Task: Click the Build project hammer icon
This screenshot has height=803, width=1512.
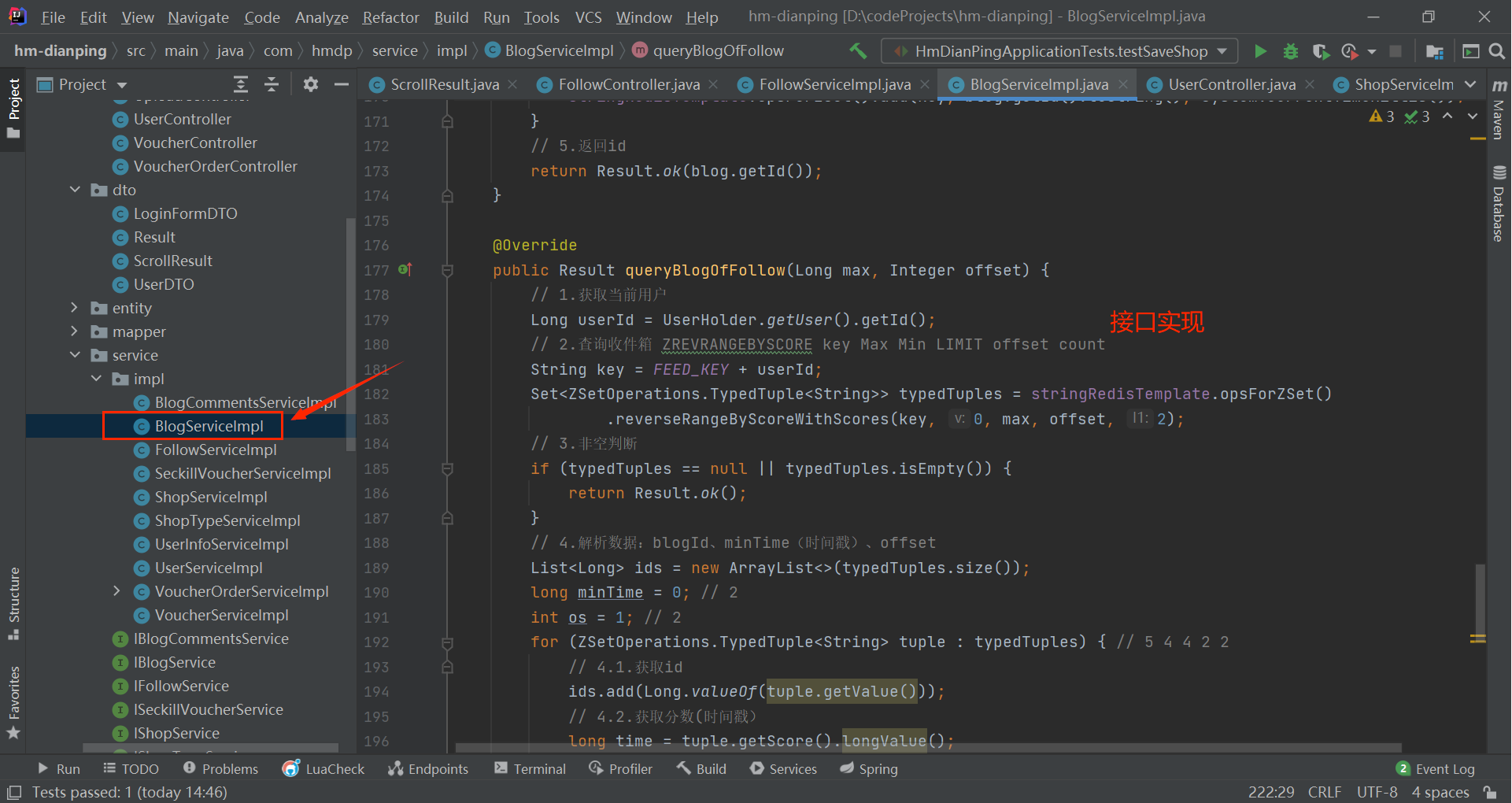Action: [x=858, y=51]
